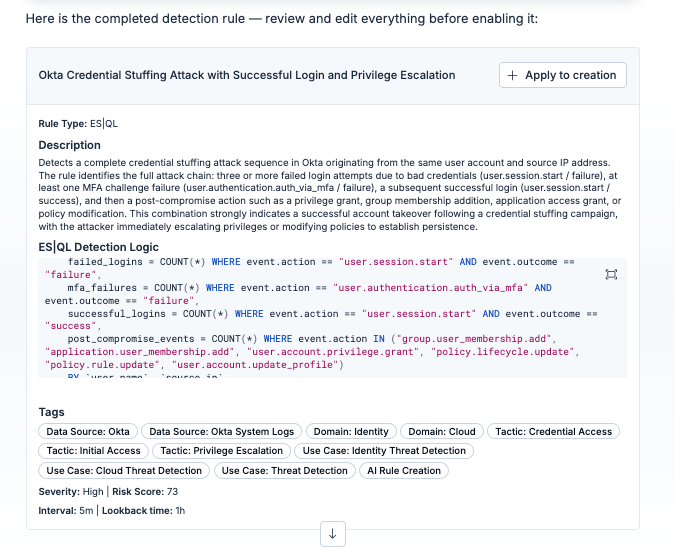
Task: Click the Interval: 5m text
Action: coord(66,511)
